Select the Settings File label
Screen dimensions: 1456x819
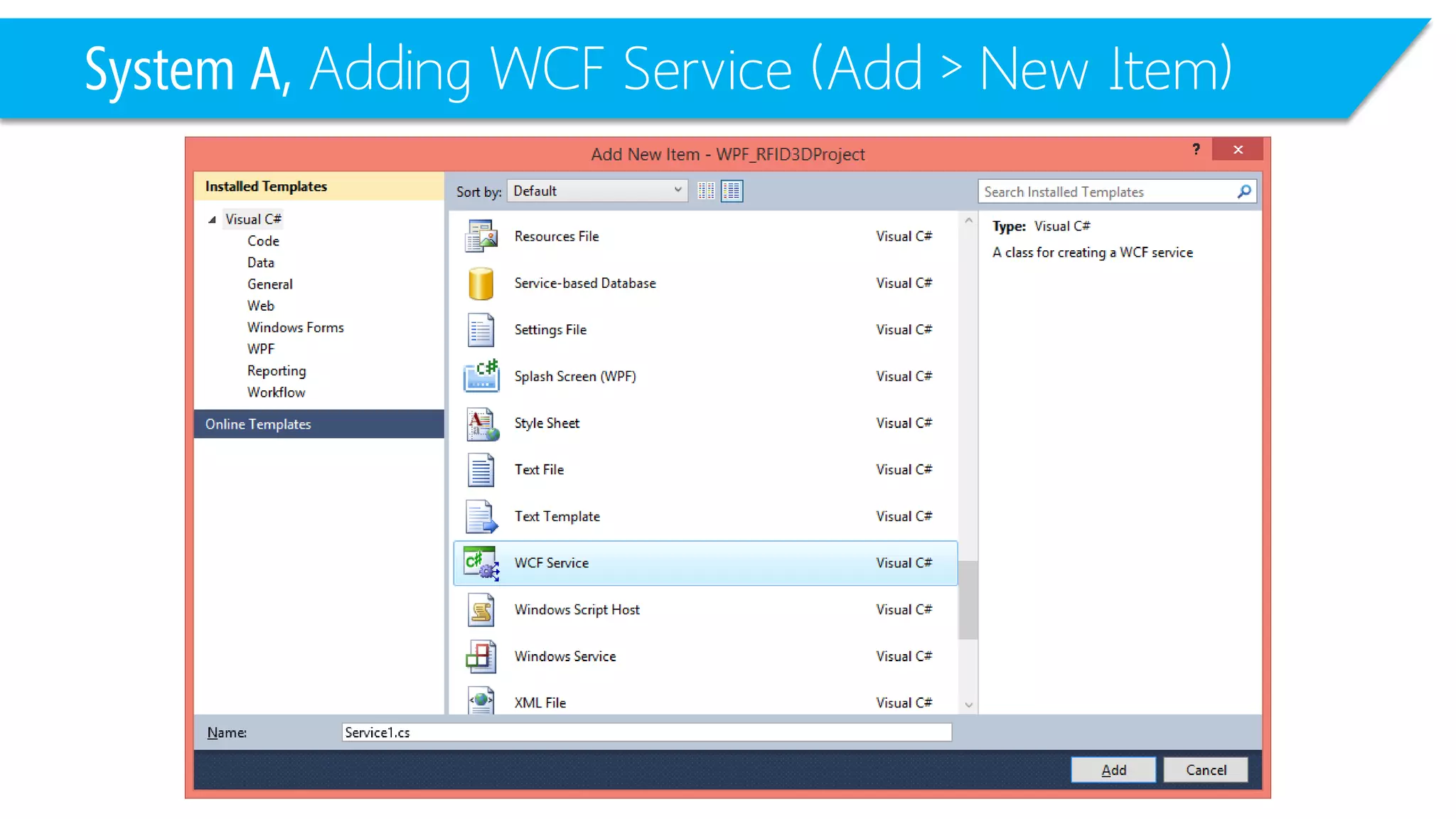pos(550,330)
